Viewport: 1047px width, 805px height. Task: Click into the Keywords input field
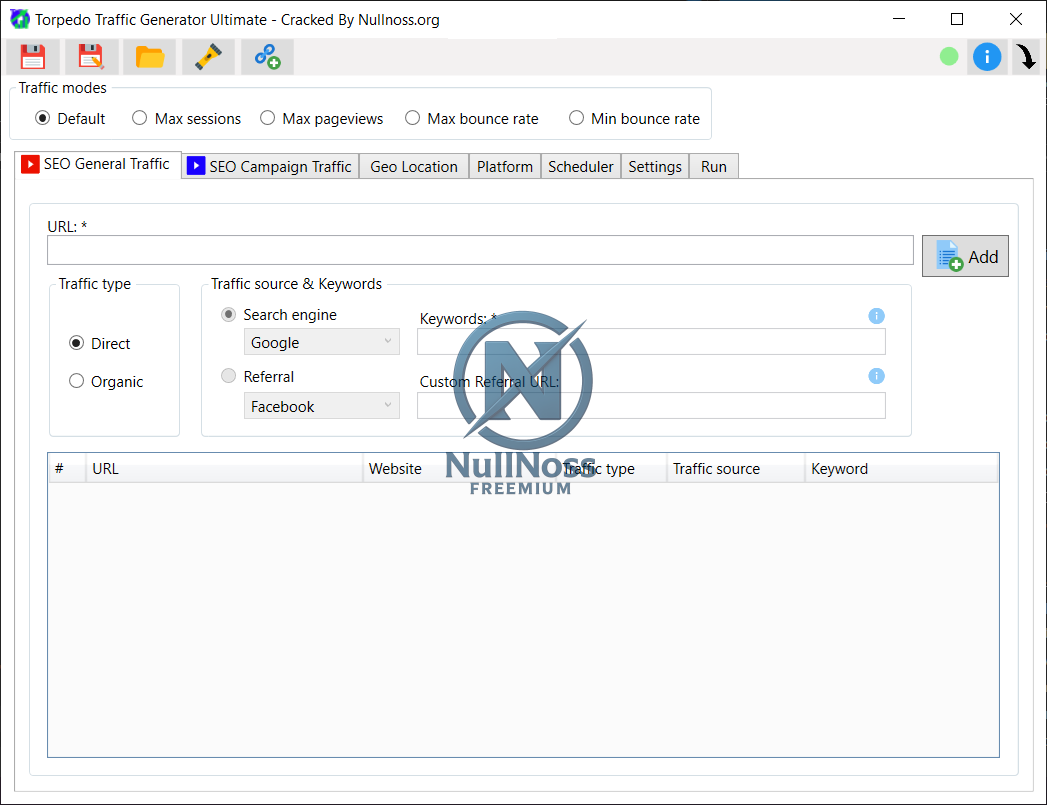click(651, 342)
